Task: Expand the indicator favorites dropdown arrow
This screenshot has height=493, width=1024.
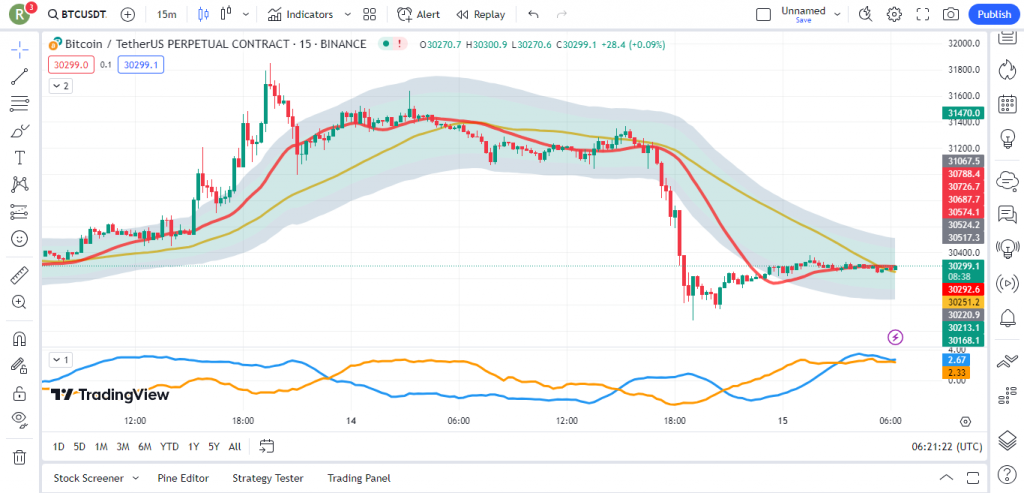Action: (347, 14)
